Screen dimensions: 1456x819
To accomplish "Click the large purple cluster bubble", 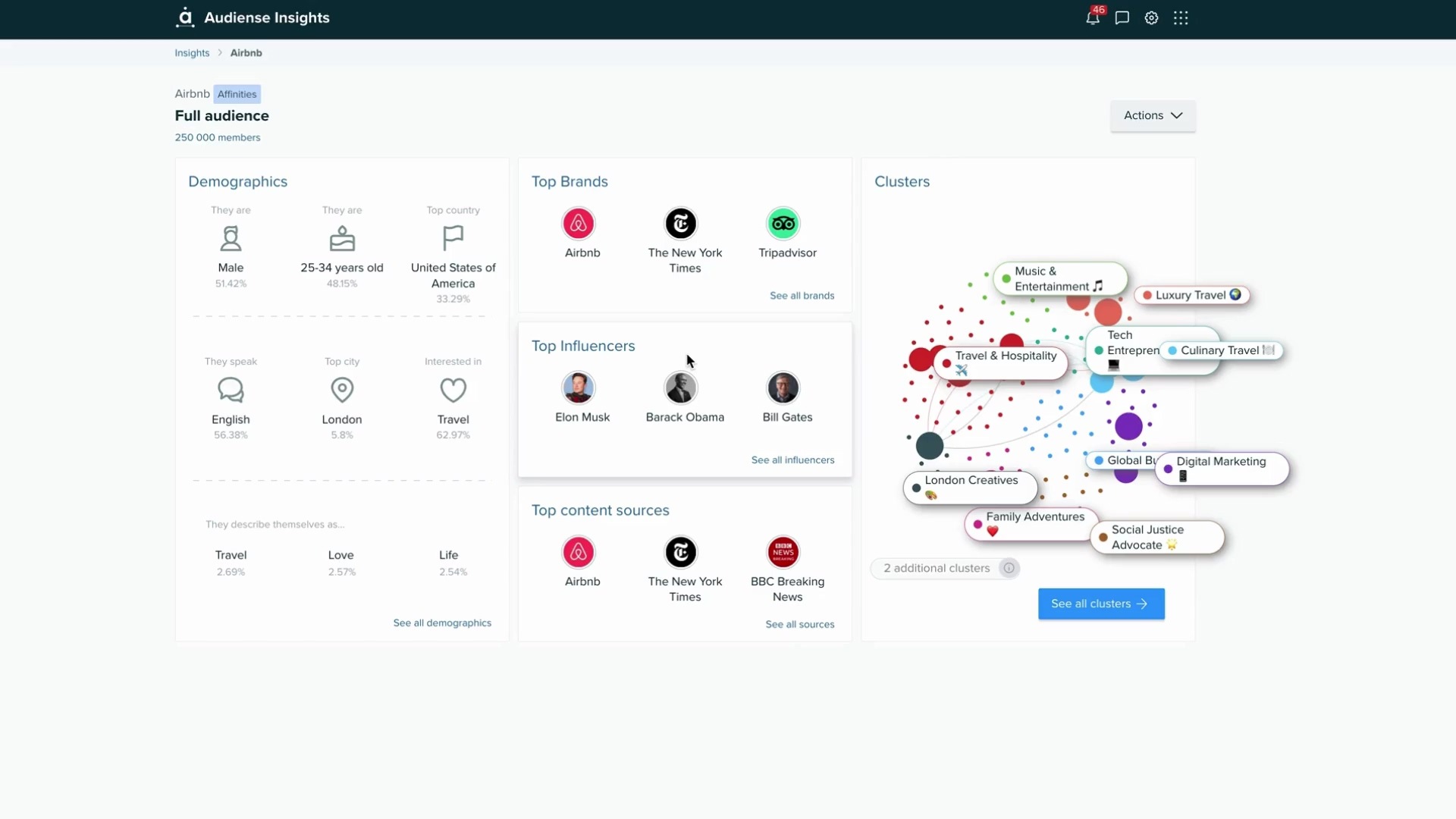I will (x=1128, y=426).
